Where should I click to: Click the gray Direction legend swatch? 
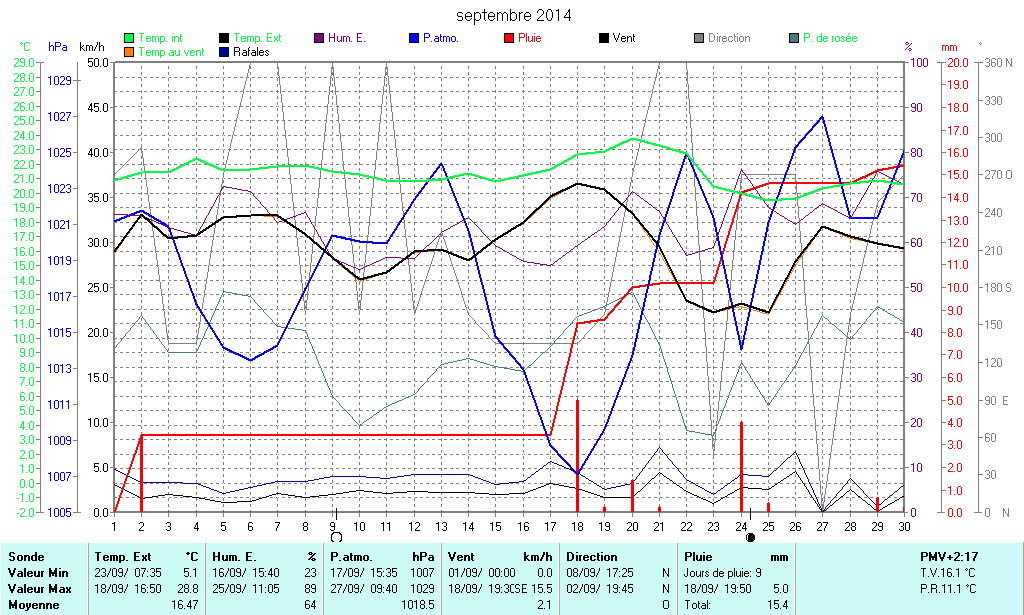tap(698, 39)
